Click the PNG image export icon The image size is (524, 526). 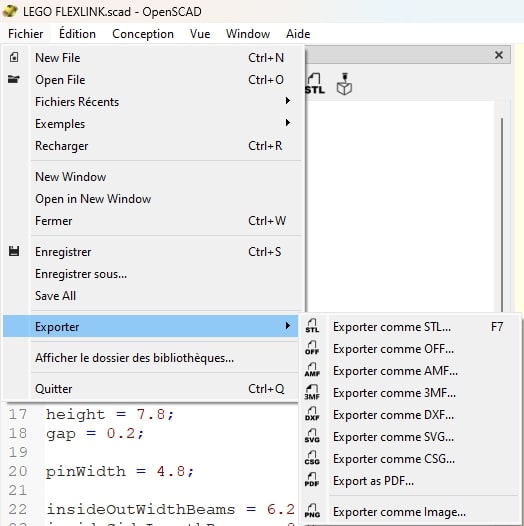coord(312,511)
